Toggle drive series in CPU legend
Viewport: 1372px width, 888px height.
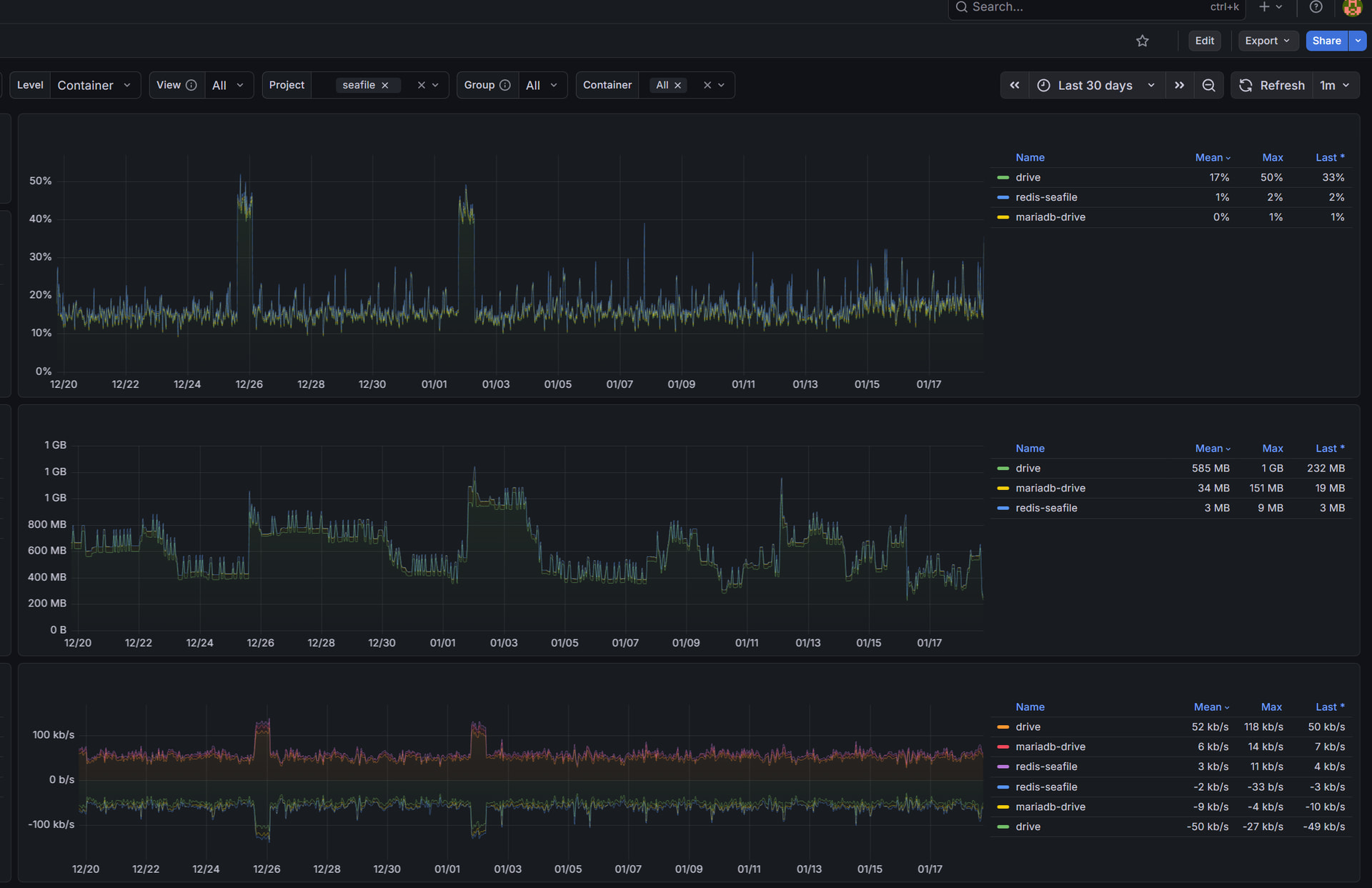(x=1028, y=177)
